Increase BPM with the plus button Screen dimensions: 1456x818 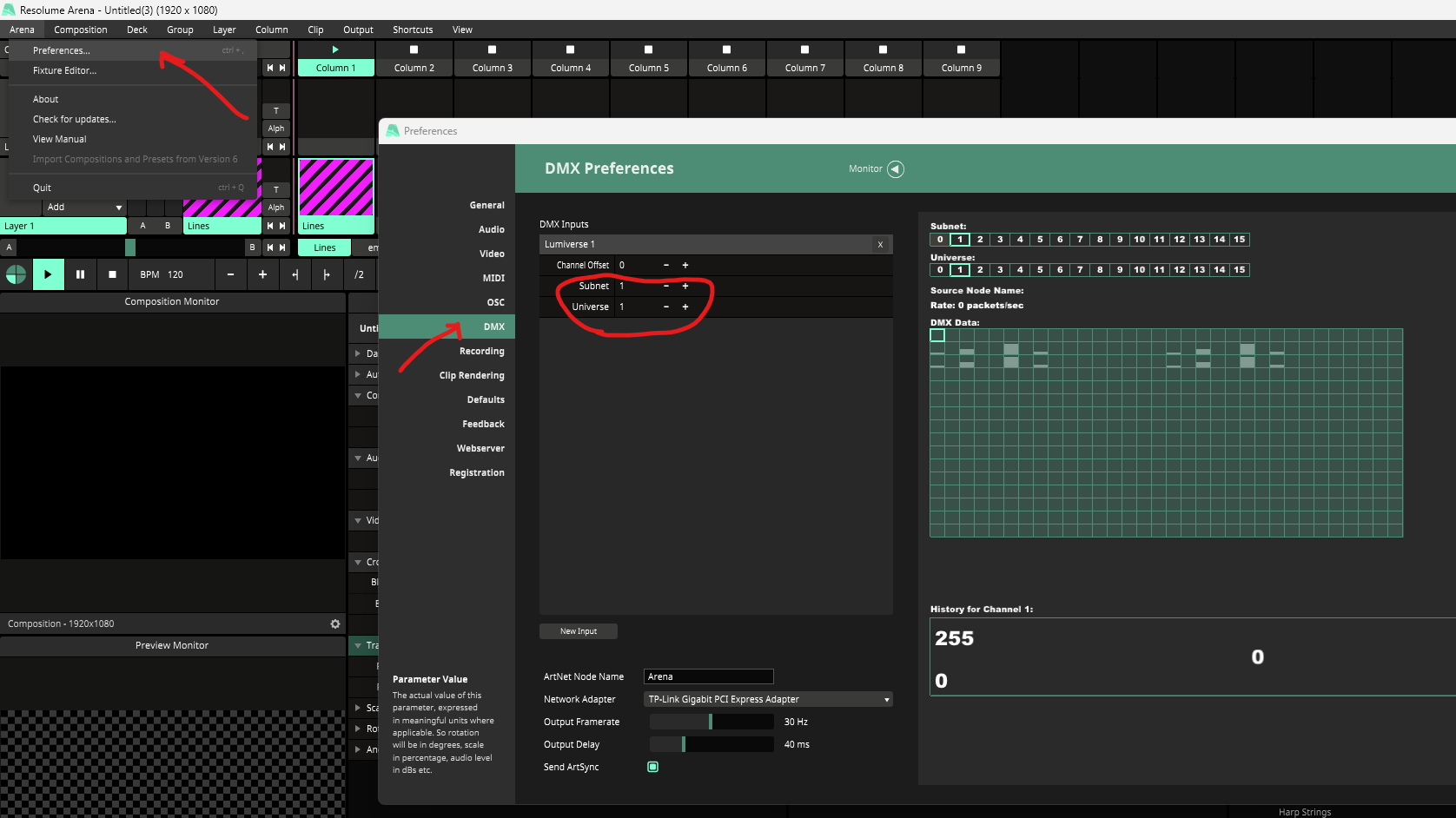pyautogui.click(x=262, y=274)
